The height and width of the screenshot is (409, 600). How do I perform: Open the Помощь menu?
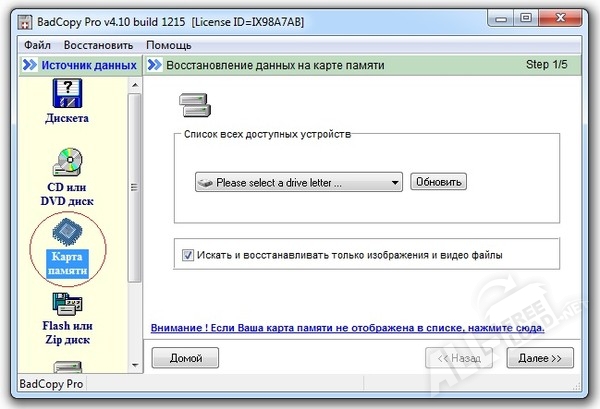pyautogui.click(x=168, y=45)
